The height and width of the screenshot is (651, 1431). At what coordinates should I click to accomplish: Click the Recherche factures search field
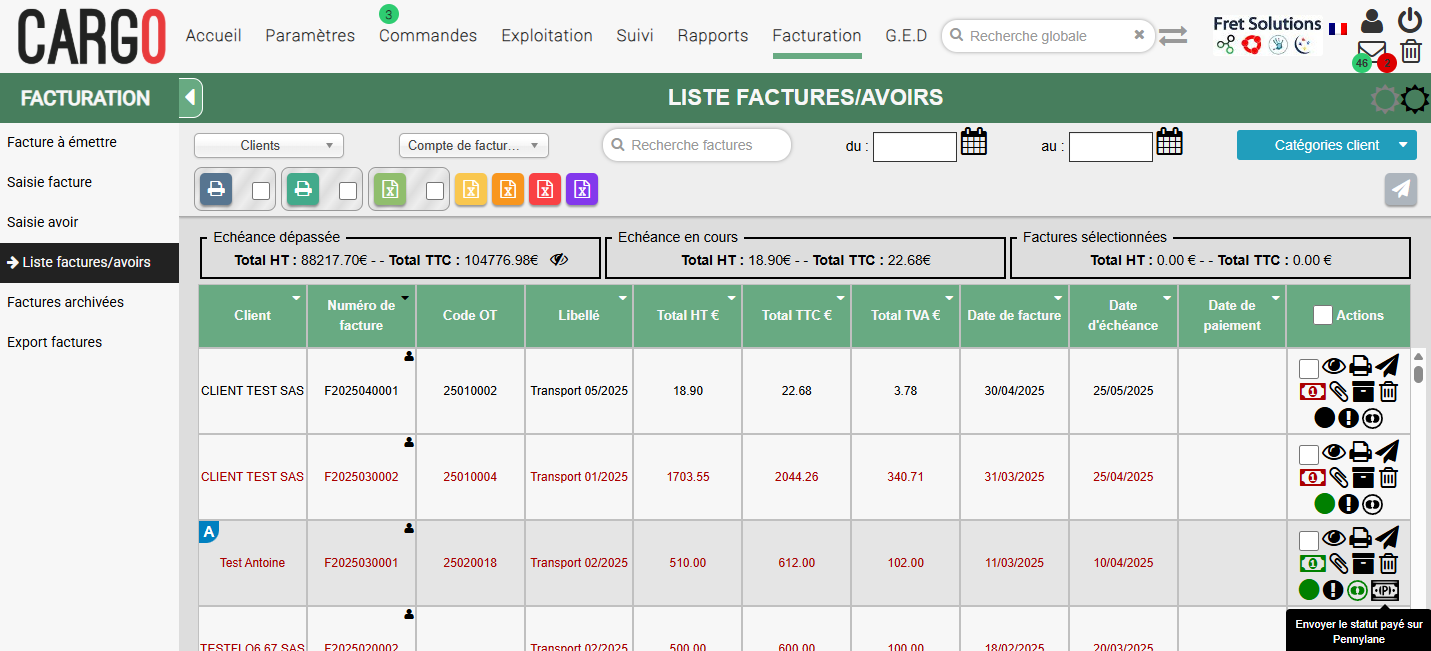point(697,145)
